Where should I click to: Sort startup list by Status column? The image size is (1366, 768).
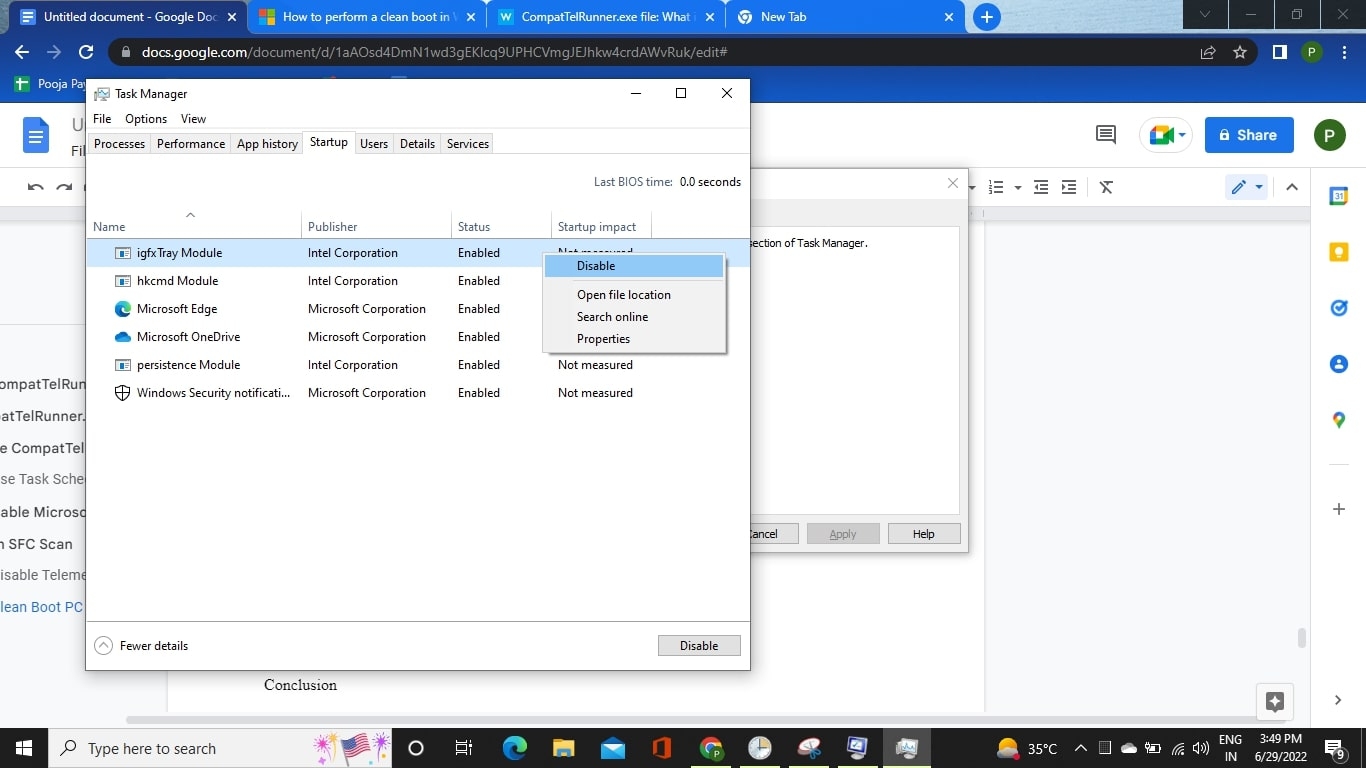pos(501,227)
